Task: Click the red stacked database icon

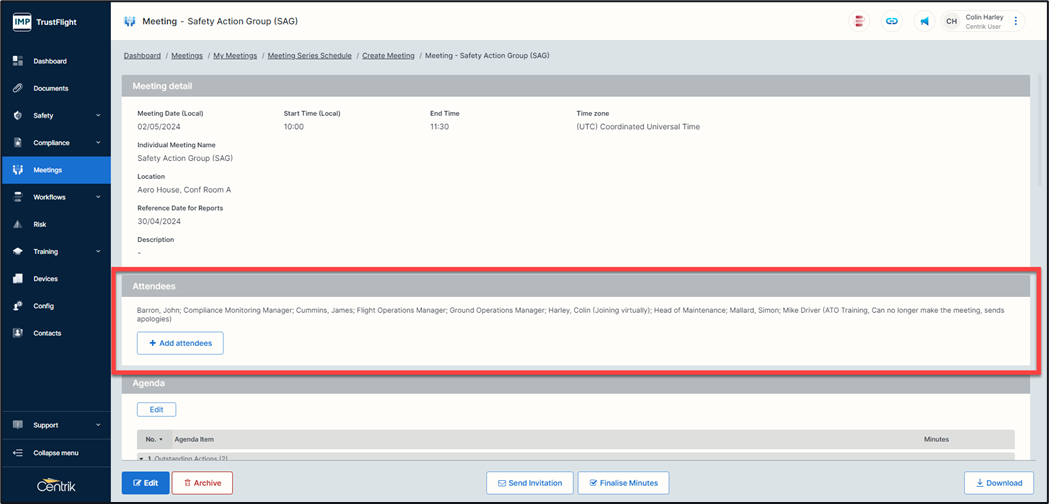Action: click(x=859, y=21)
